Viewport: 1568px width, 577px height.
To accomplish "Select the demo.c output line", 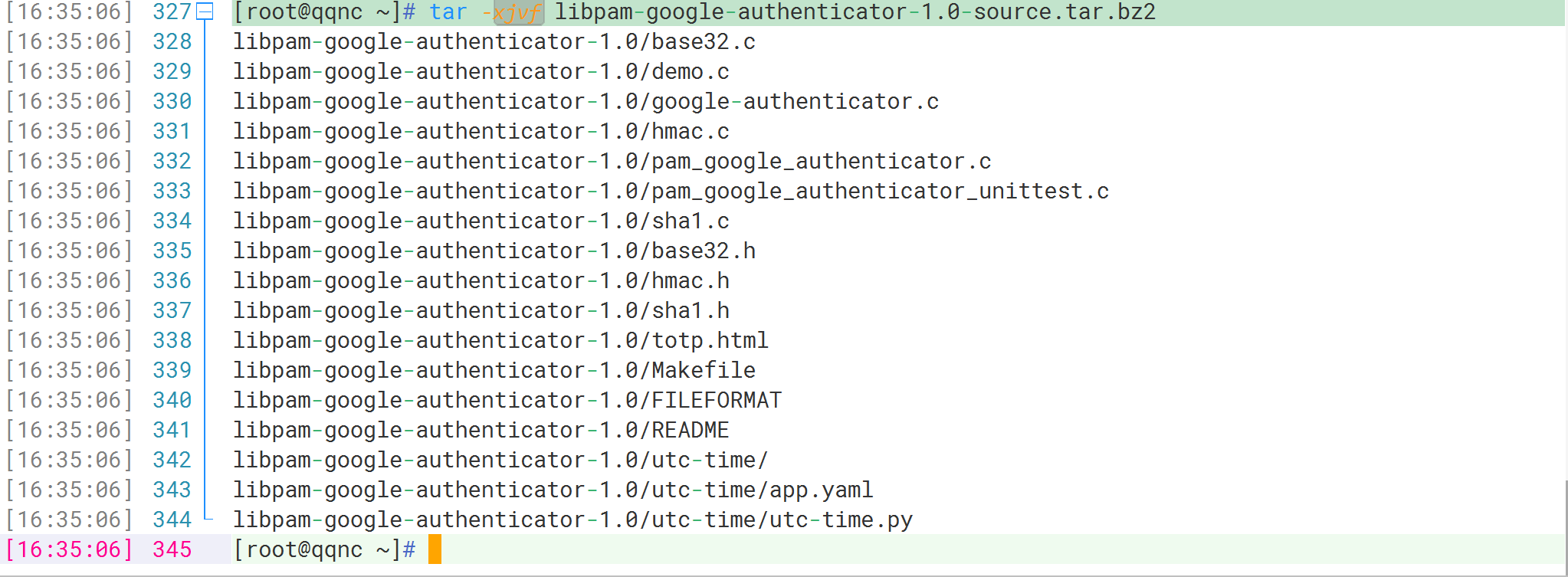I will pyautogui.click(x=481, y=72).
